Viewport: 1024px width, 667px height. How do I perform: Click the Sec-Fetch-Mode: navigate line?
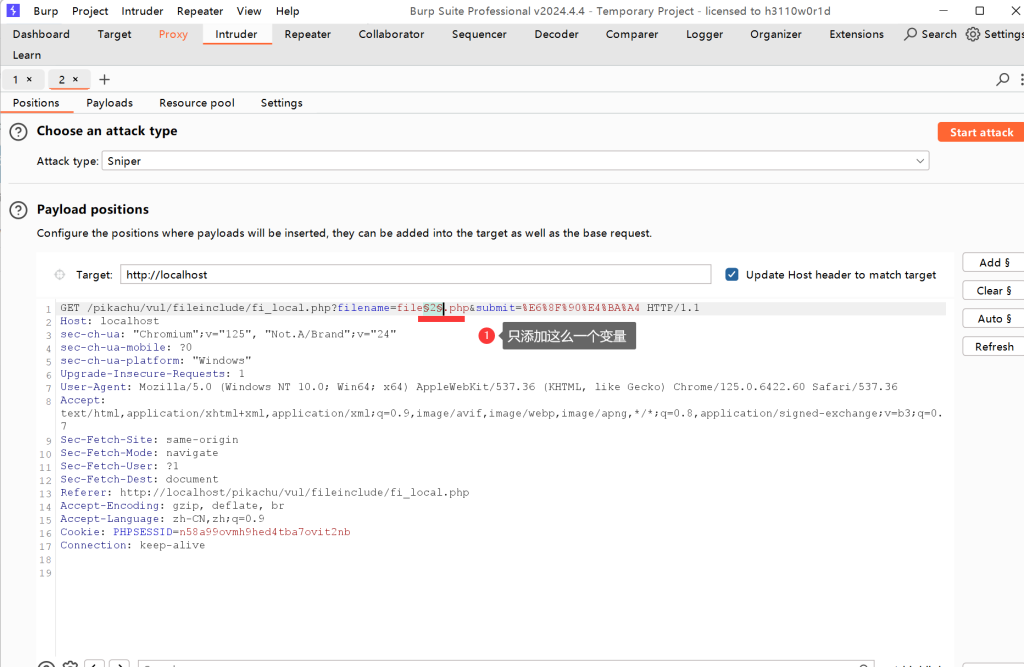tap(139, 453)
